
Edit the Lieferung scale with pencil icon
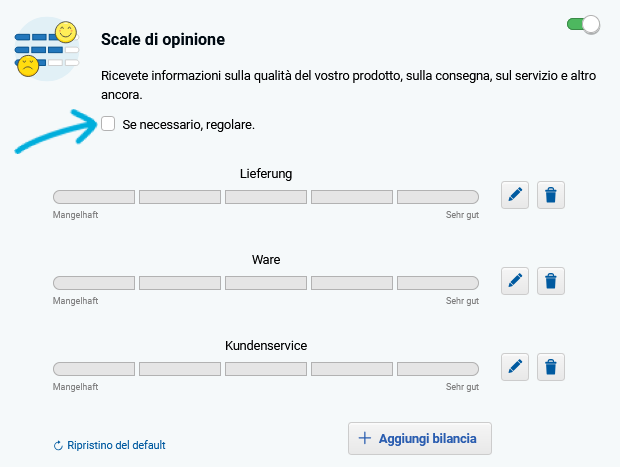[515, 195]
